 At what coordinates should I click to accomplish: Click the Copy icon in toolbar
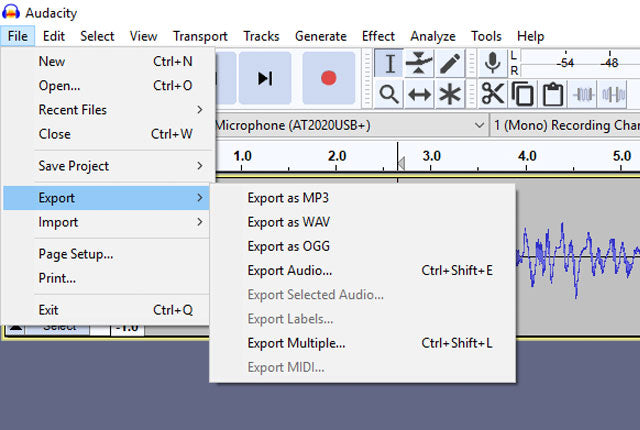(x=522, y=94)
